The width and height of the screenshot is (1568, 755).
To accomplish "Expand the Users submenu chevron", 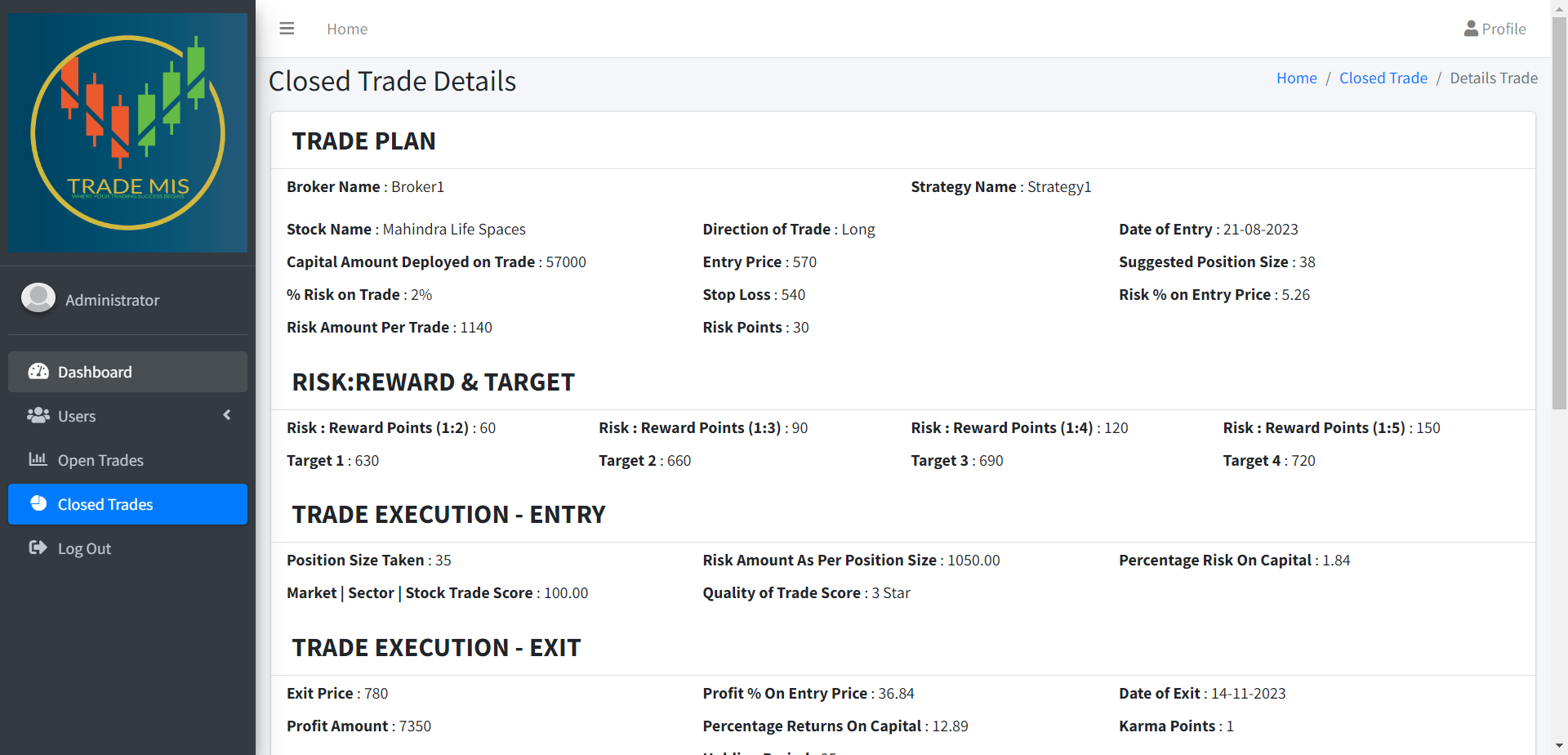I will [227, 415].
